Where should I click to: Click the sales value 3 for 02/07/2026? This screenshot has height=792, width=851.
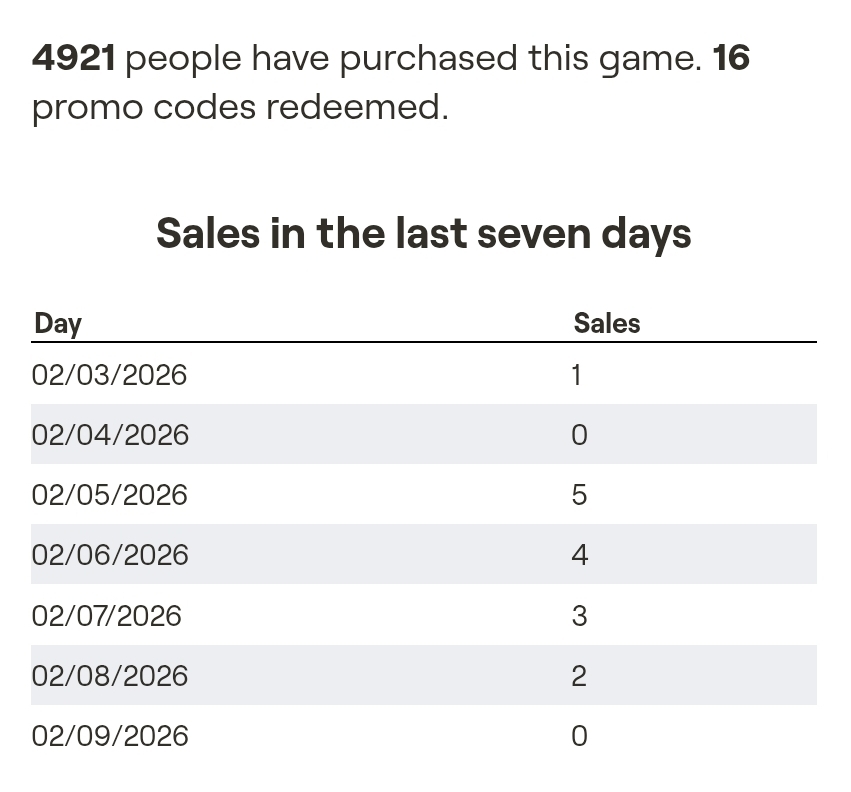click(x=579, y=615)
